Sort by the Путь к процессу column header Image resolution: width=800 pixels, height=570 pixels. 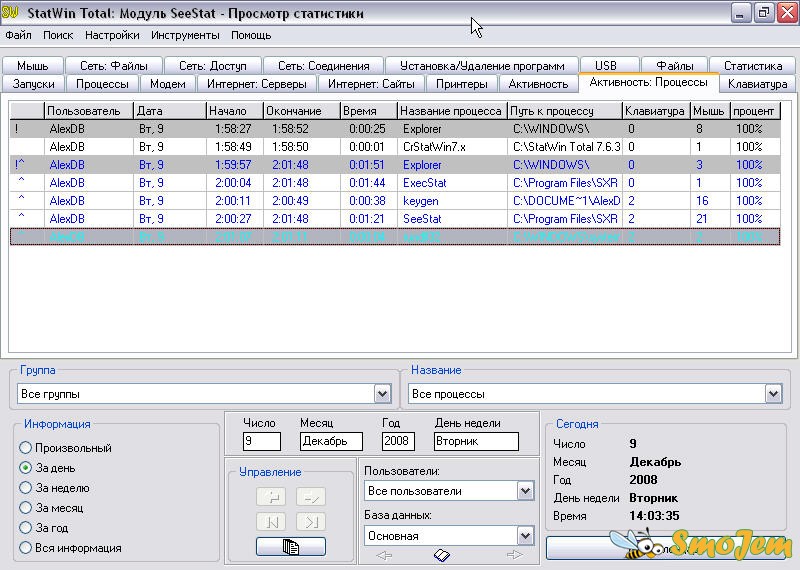pyautogui.click(x=565, y=111)
